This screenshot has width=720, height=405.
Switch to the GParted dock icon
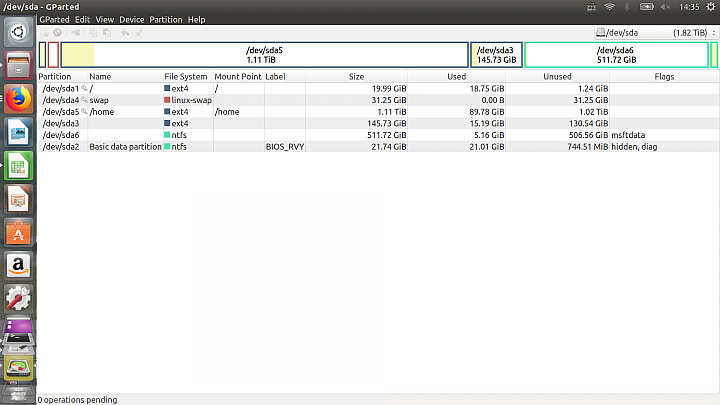click(x=18, y=367)
